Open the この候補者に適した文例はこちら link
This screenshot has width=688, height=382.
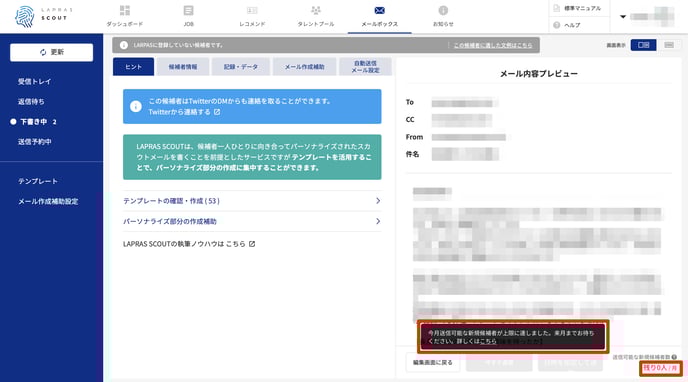[x=493, y=45]
